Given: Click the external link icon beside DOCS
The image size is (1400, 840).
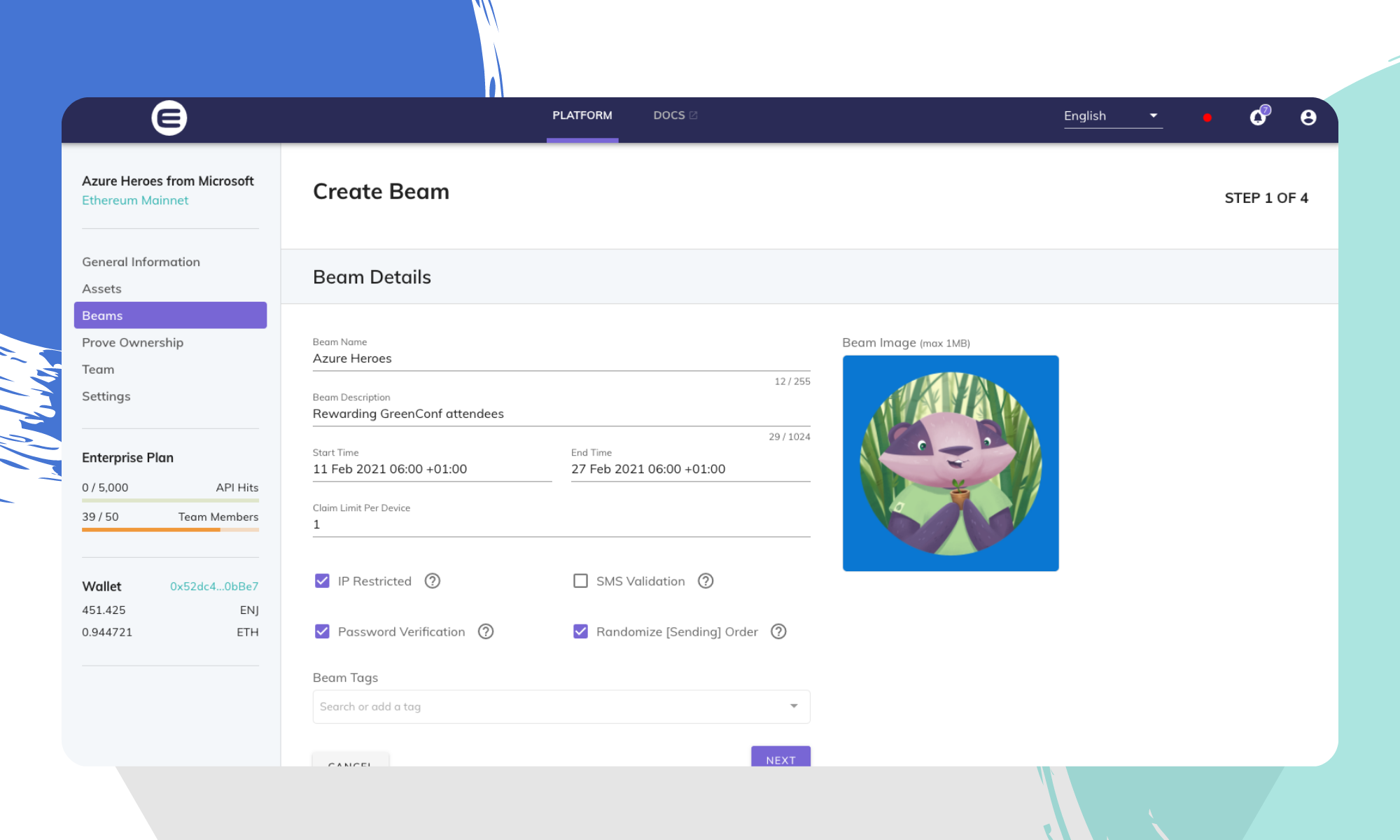Looking at the screenshot, I should point(694,115).
